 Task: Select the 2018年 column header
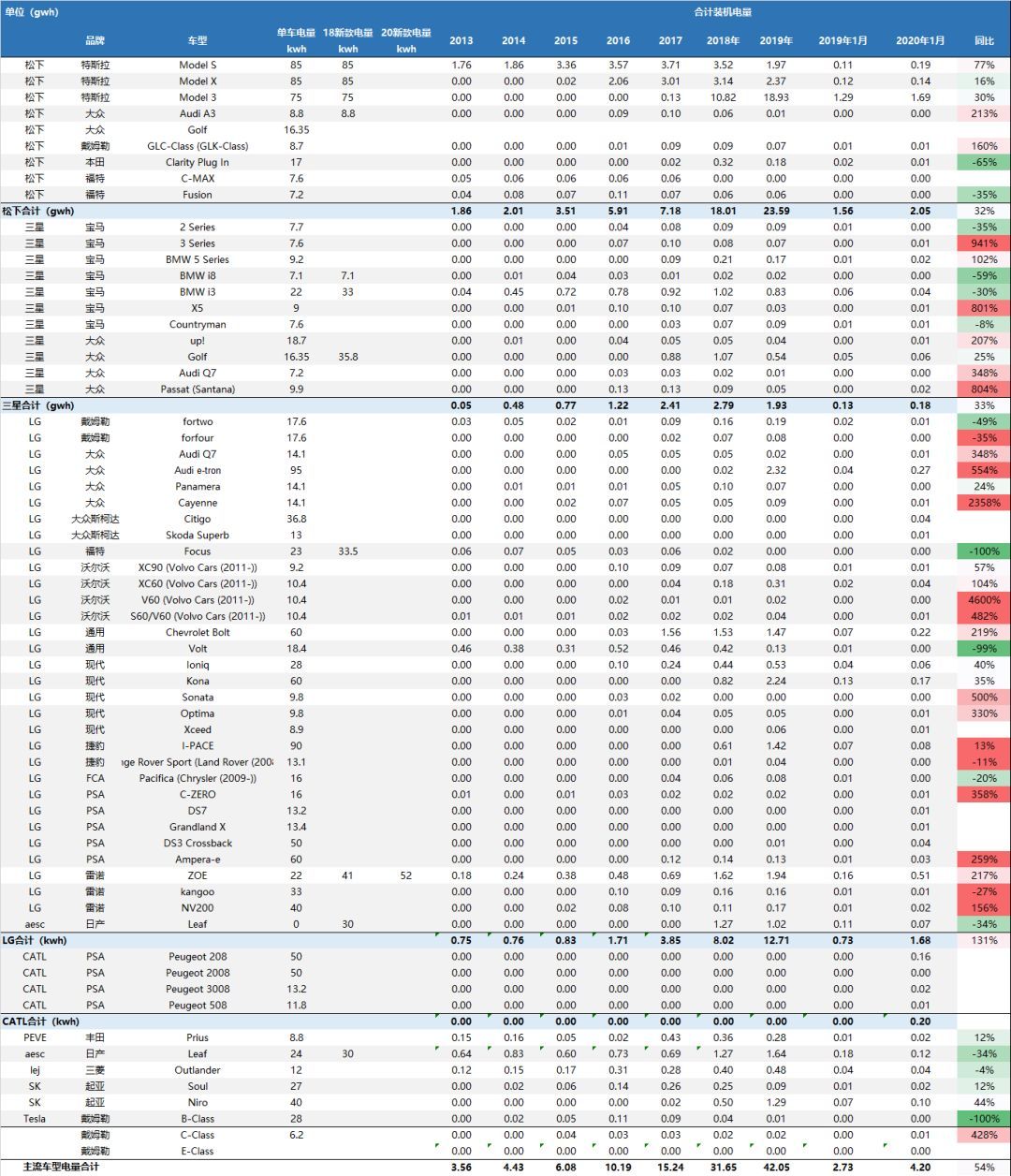point(723,41)
